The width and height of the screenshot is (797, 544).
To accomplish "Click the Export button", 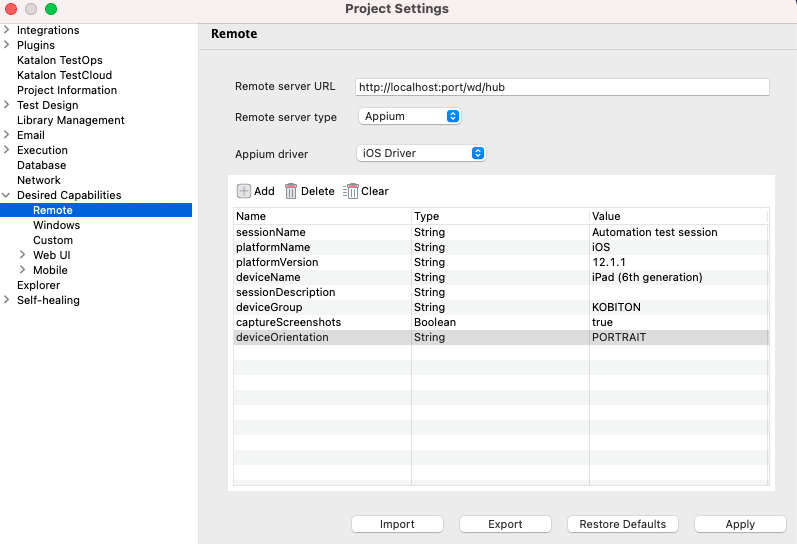I will [505, 524].
